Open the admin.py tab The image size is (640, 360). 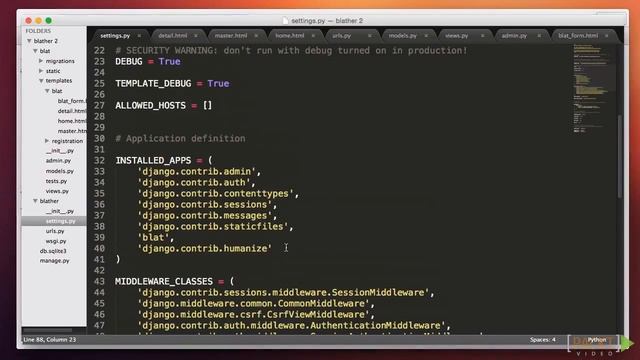pyautogui.click(x=514, y=36)
